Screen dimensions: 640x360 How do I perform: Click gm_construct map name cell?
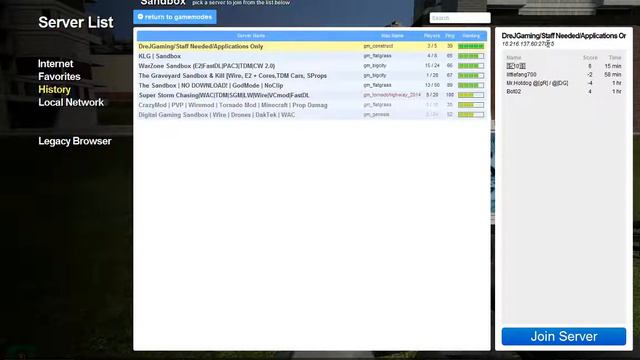(x=378, y=46)
